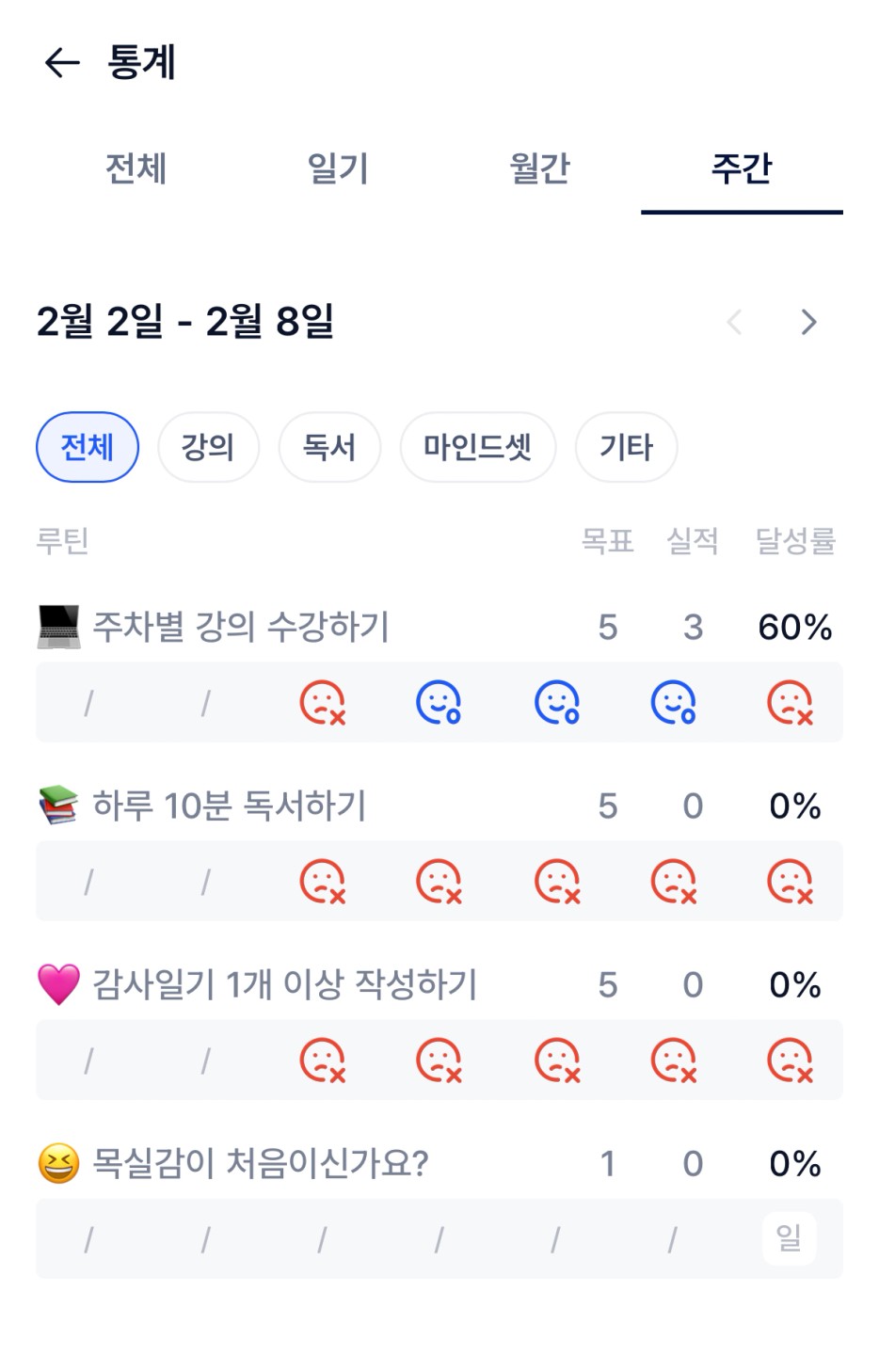
Task: Switch to the 일기 tab
Action: pos(338,169)
